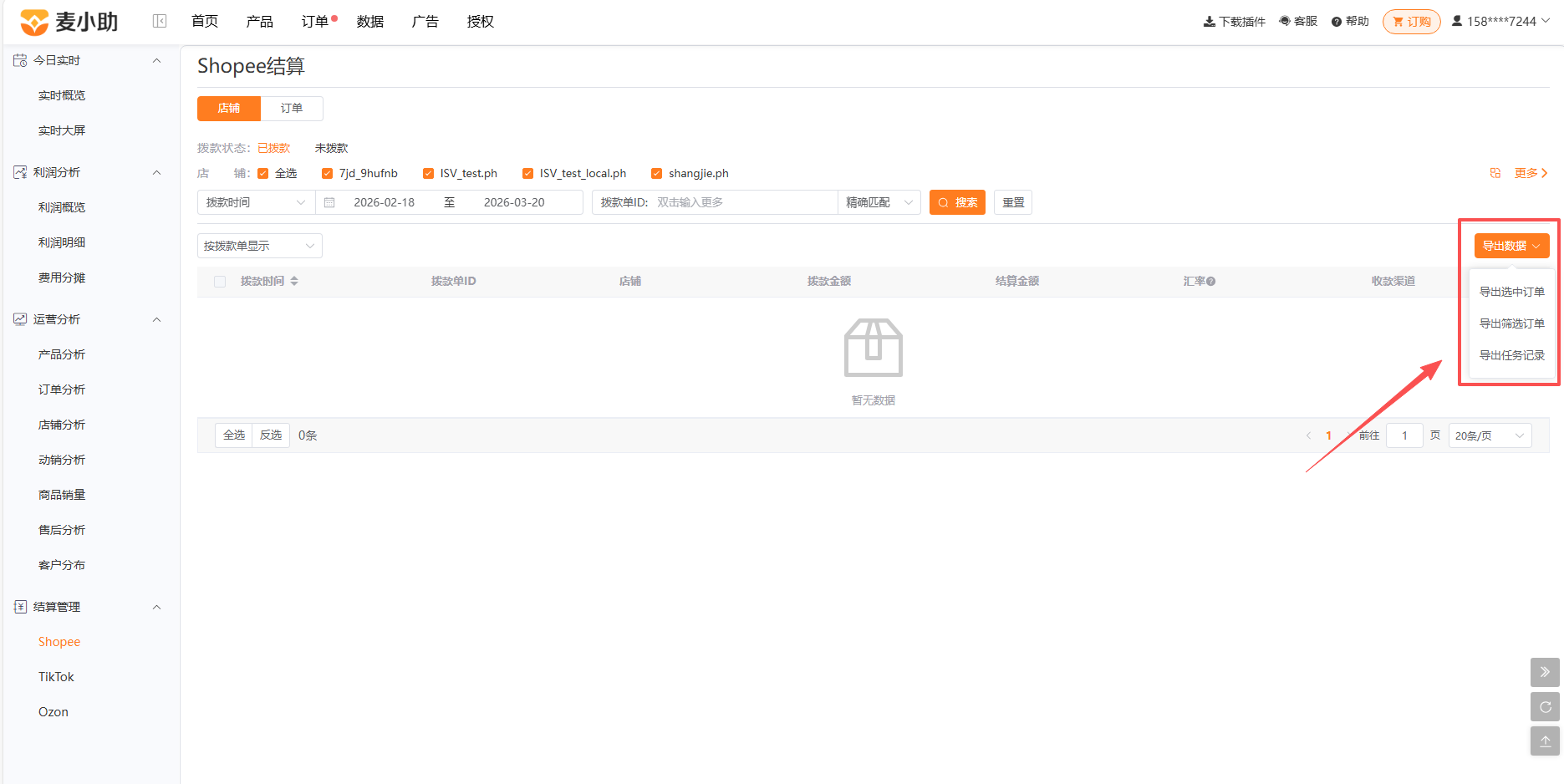Tick the table header select-all checkbox
1564x784 pixels.
click(220, 282)
